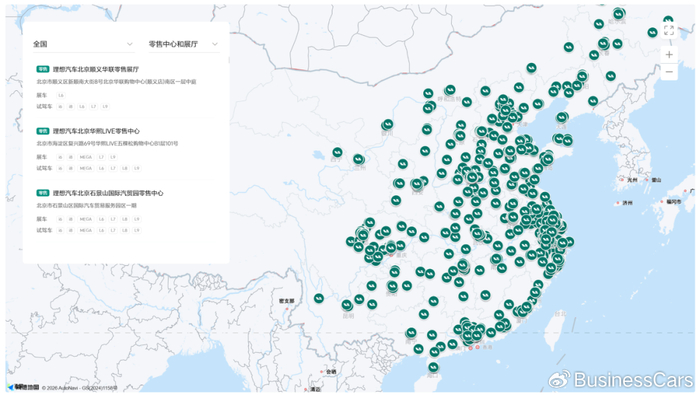Click the chevron arrow beside 全国
This screenshot has height=395, width=700.
[129, 44]
